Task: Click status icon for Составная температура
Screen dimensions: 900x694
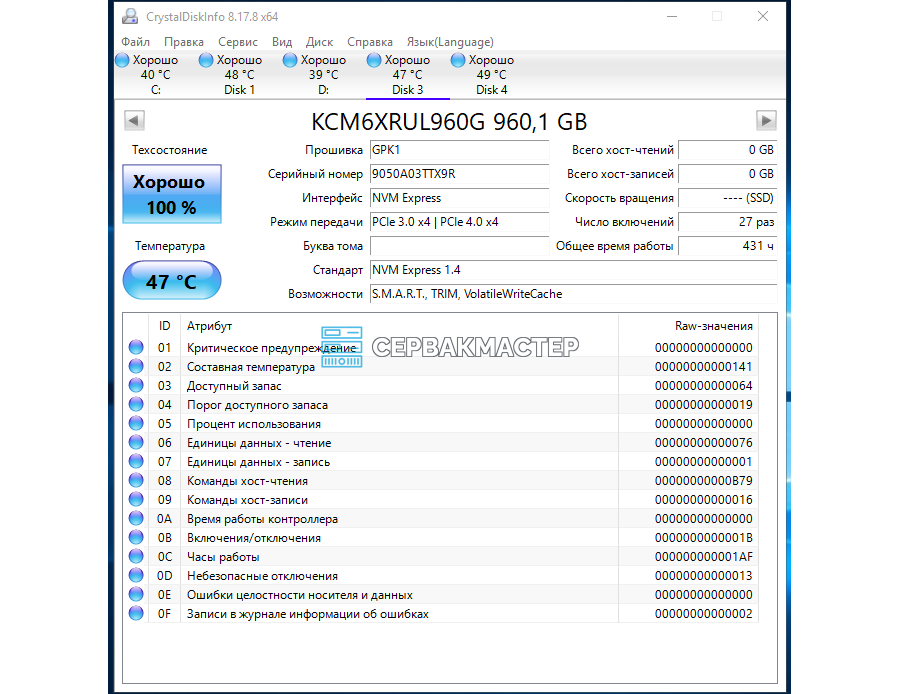Action: point(136,366)
